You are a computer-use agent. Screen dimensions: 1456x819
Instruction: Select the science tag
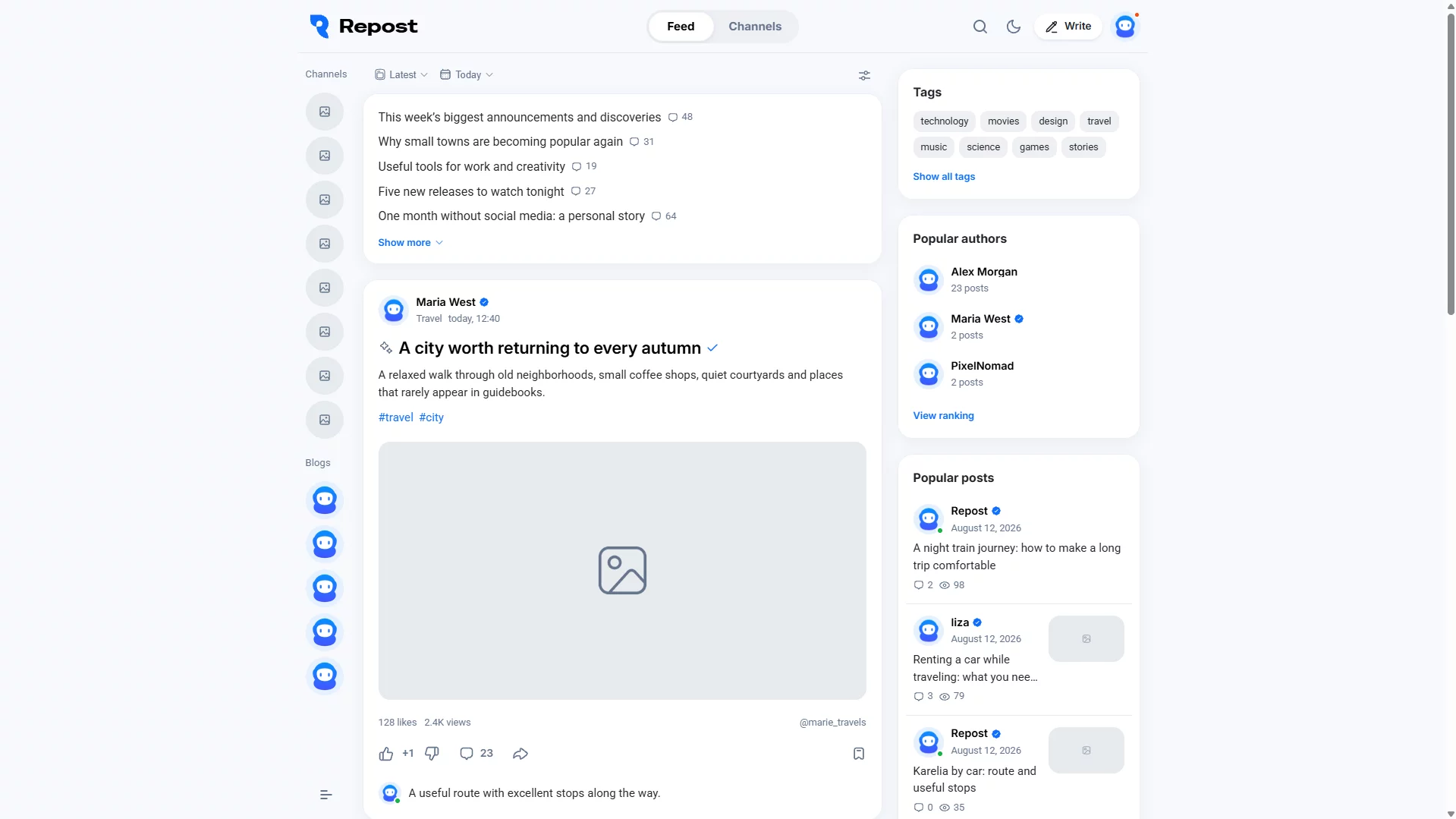click(x=983, y=147)
